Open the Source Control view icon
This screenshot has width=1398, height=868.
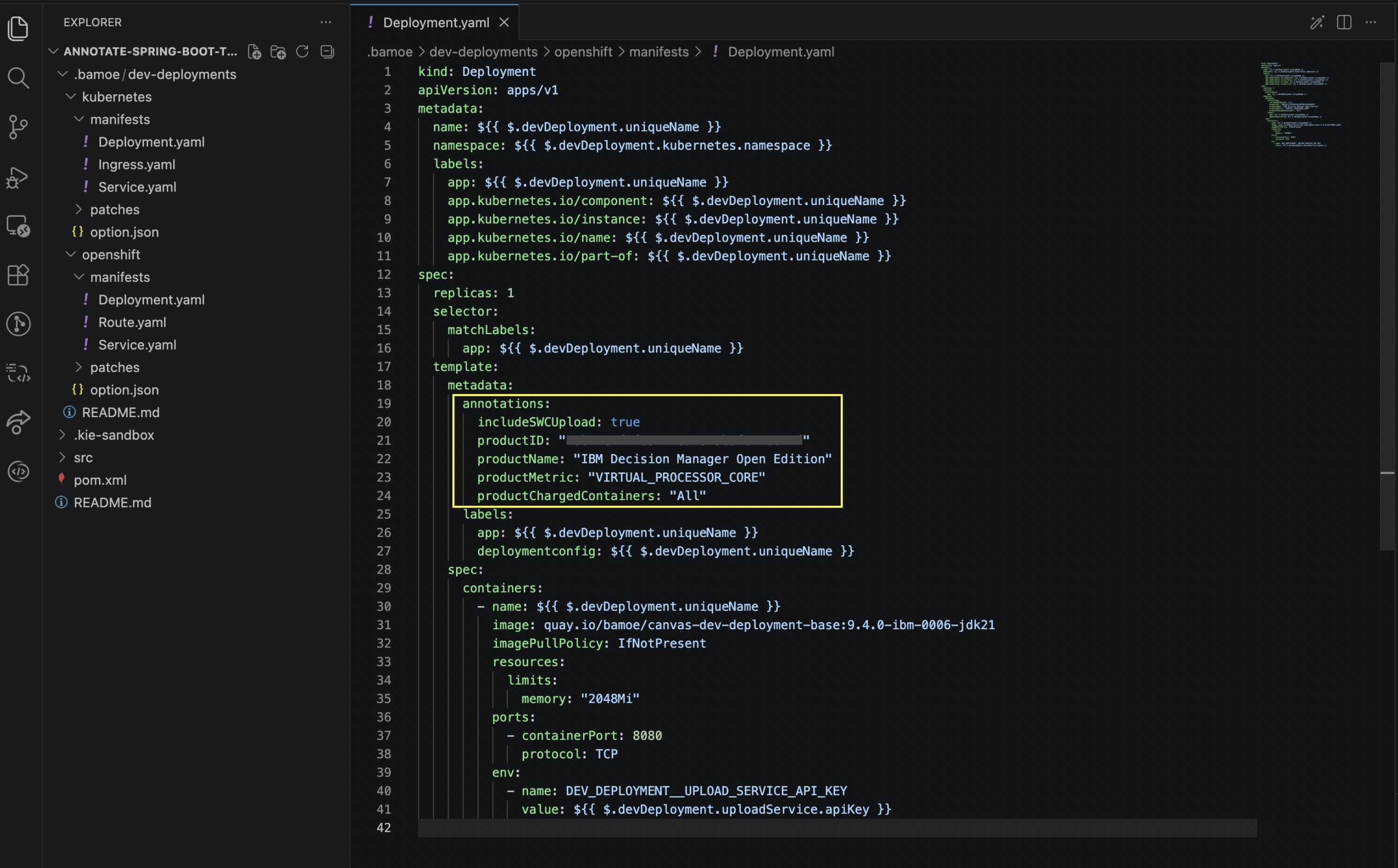(x=18, y=127)
